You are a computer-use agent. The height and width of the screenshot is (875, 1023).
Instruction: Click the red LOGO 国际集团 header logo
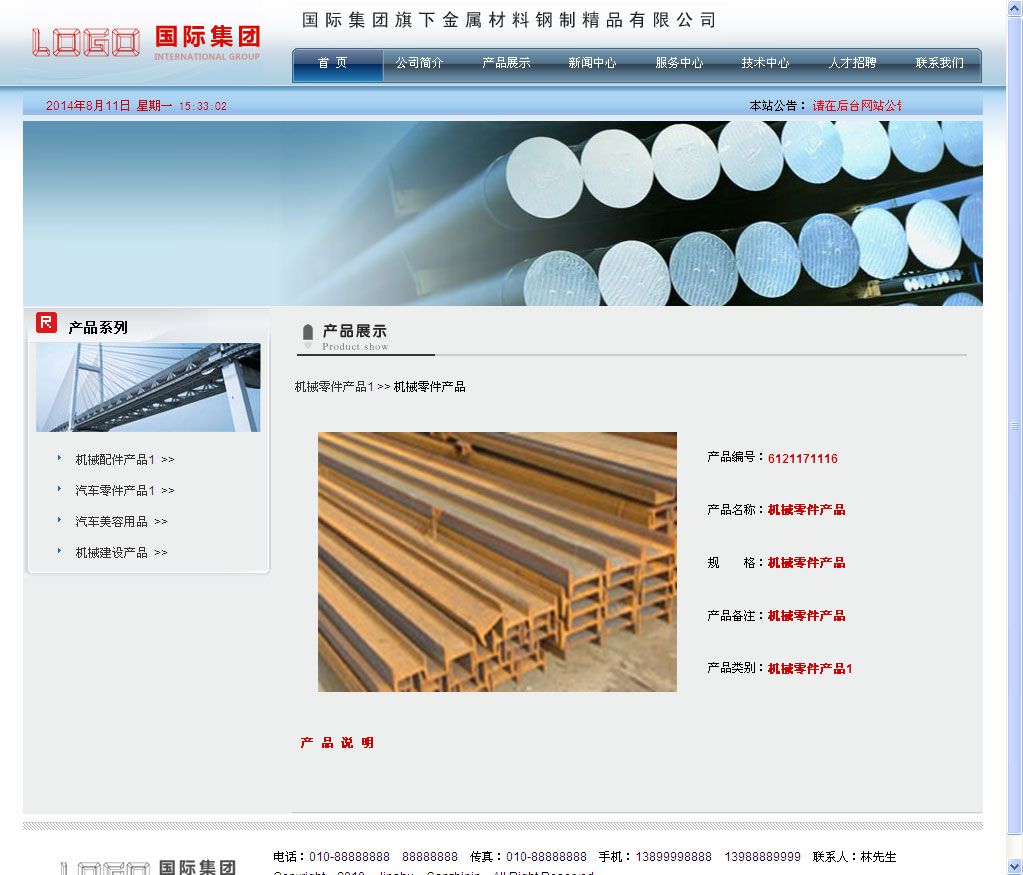point(146,42)
